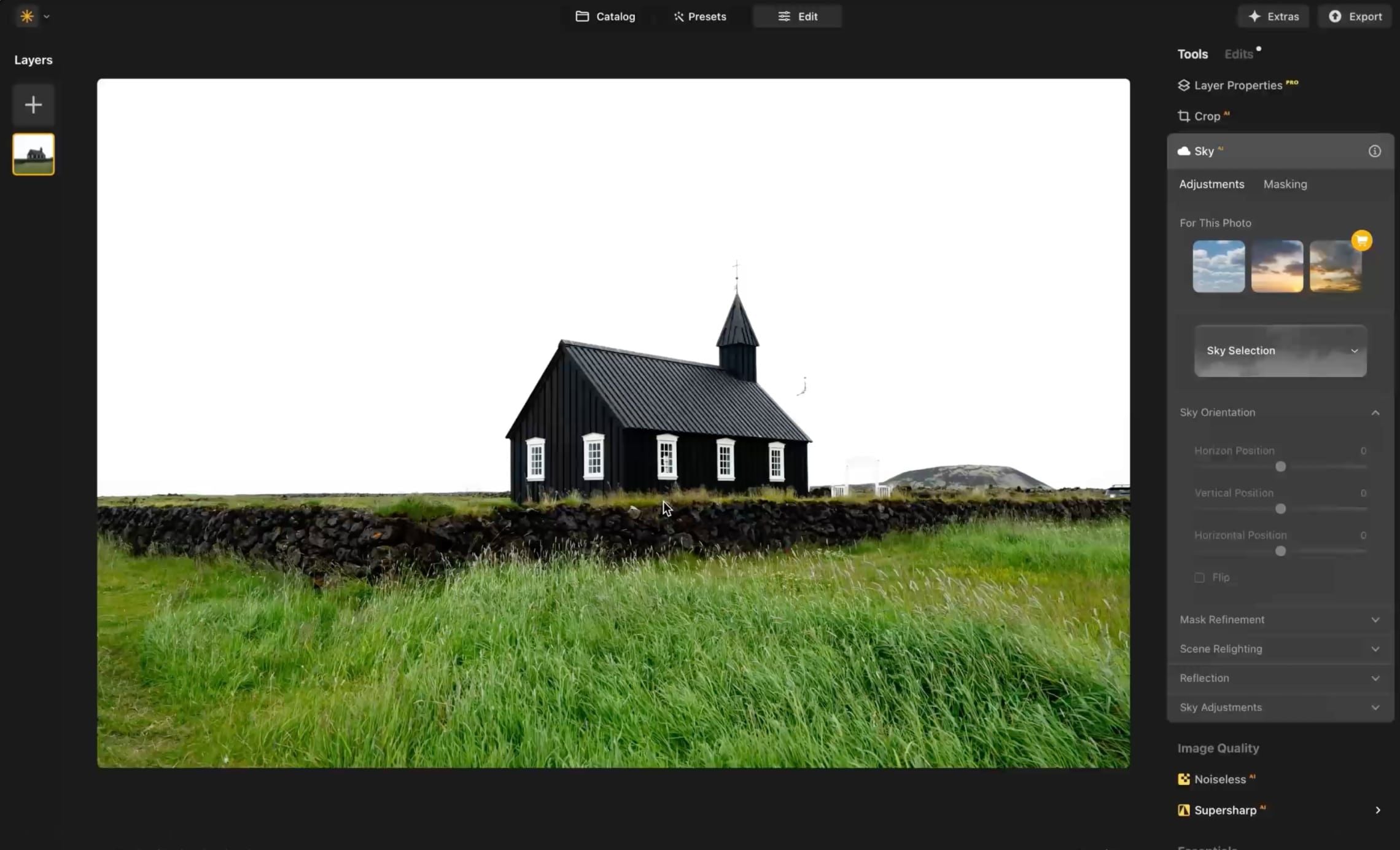Add a new layer with the plus icon
The height and width of the screenshot is (850, 1400).
point(33,104)
